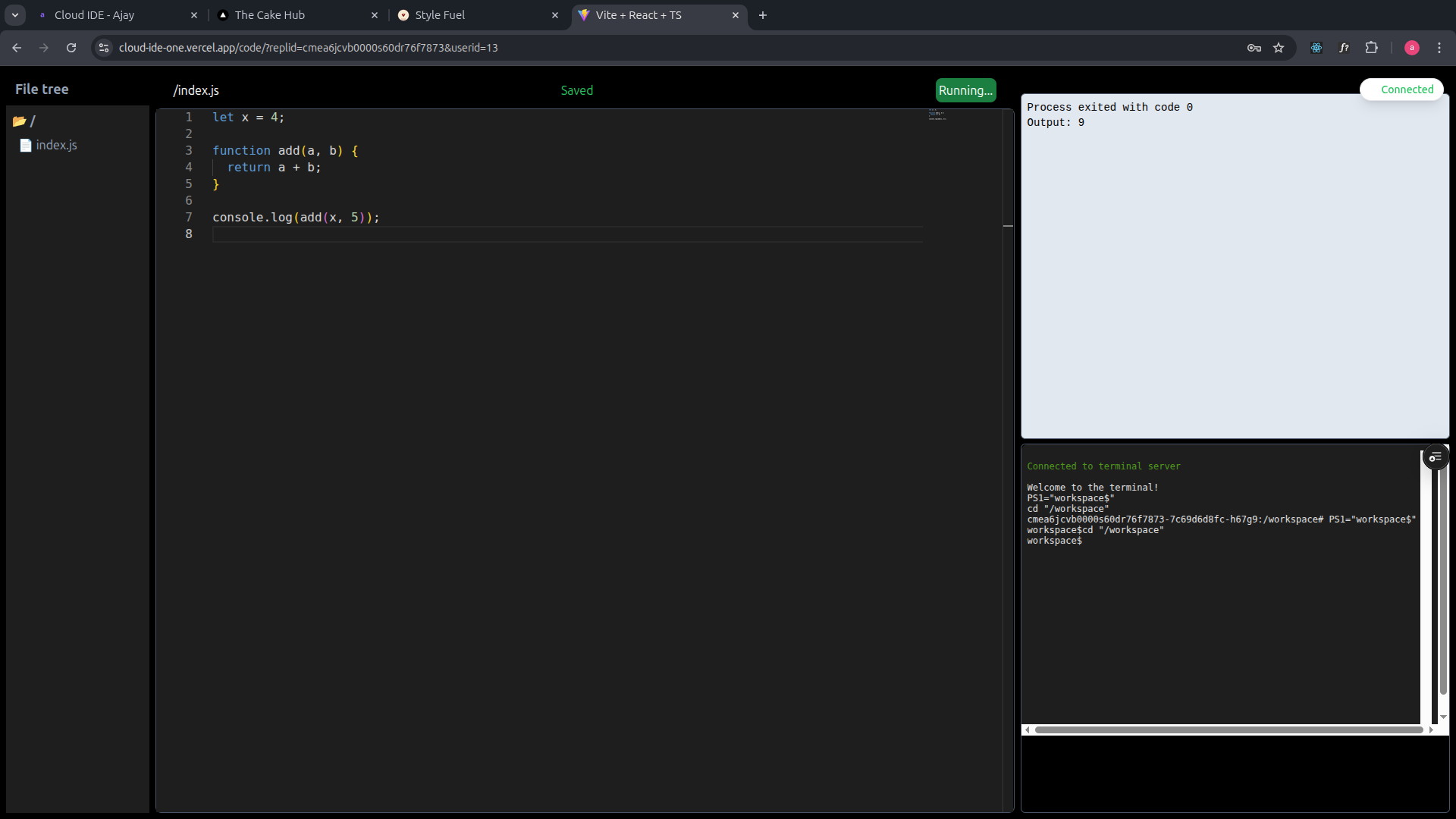Close The Cake Hub tab

click(x=375, y=15)
